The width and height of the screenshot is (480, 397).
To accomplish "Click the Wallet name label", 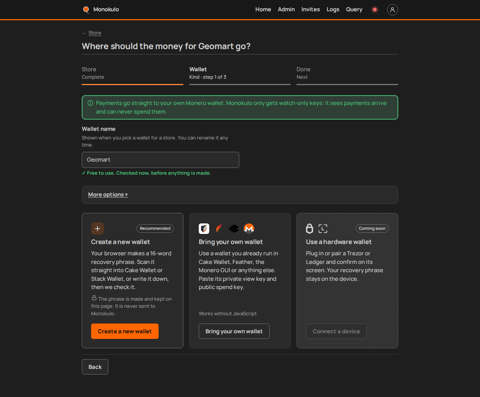I will [x=99, y=129].
